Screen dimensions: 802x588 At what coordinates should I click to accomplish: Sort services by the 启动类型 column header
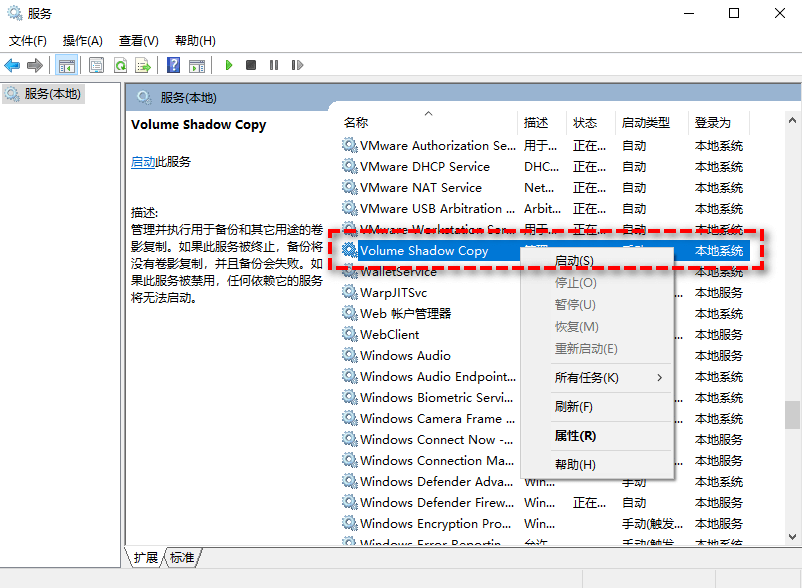[645, 122]
